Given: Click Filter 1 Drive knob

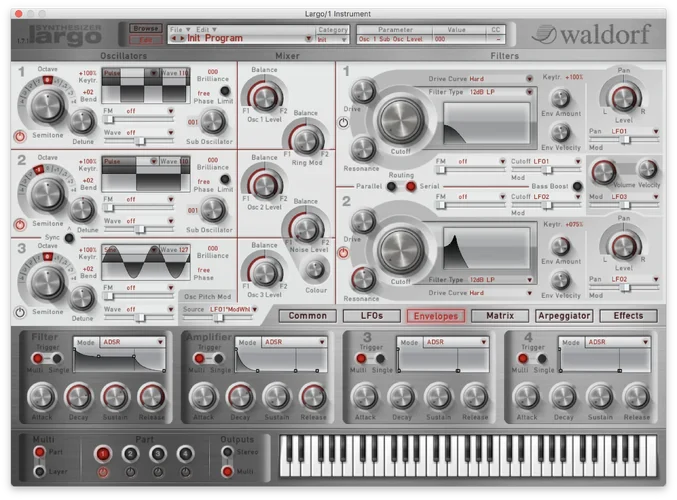Looking at the screenshot, I should pos(364,92).
